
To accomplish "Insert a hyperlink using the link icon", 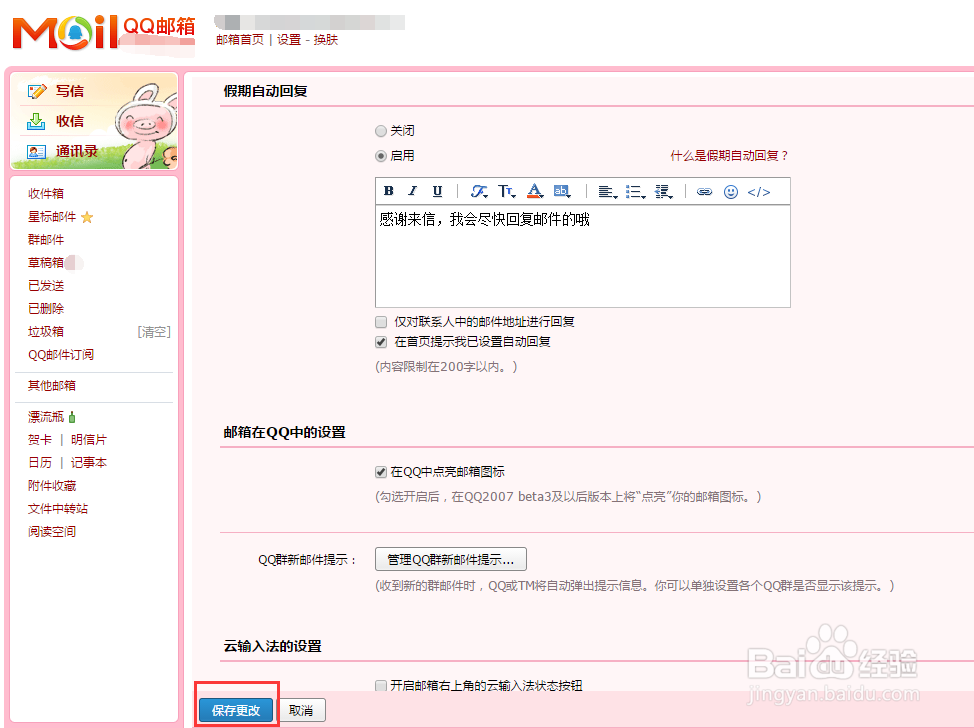I will pos(703,191).
